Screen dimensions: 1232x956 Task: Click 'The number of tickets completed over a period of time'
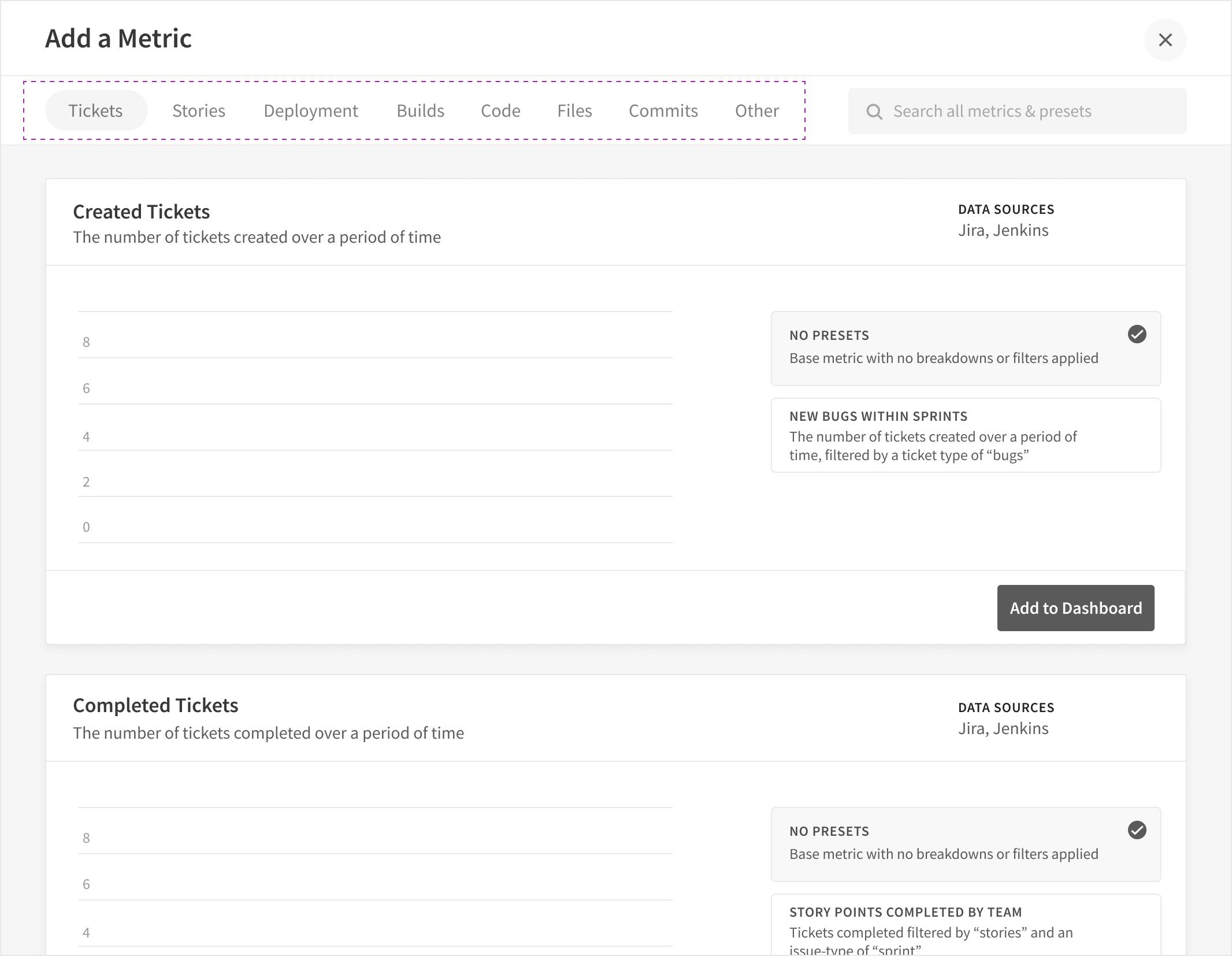(x=268, y=733)
